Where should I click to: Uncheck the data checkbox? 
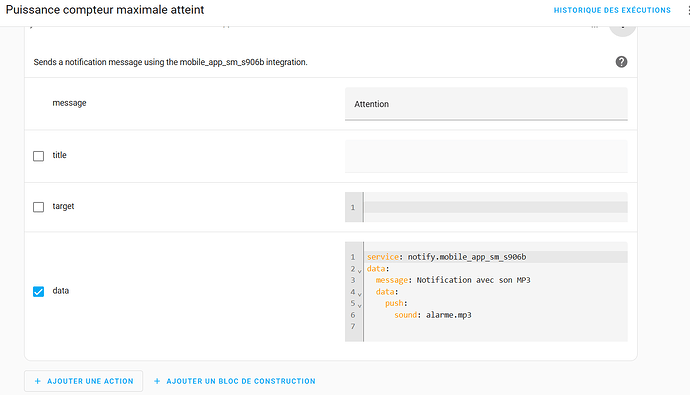[39, 291]
